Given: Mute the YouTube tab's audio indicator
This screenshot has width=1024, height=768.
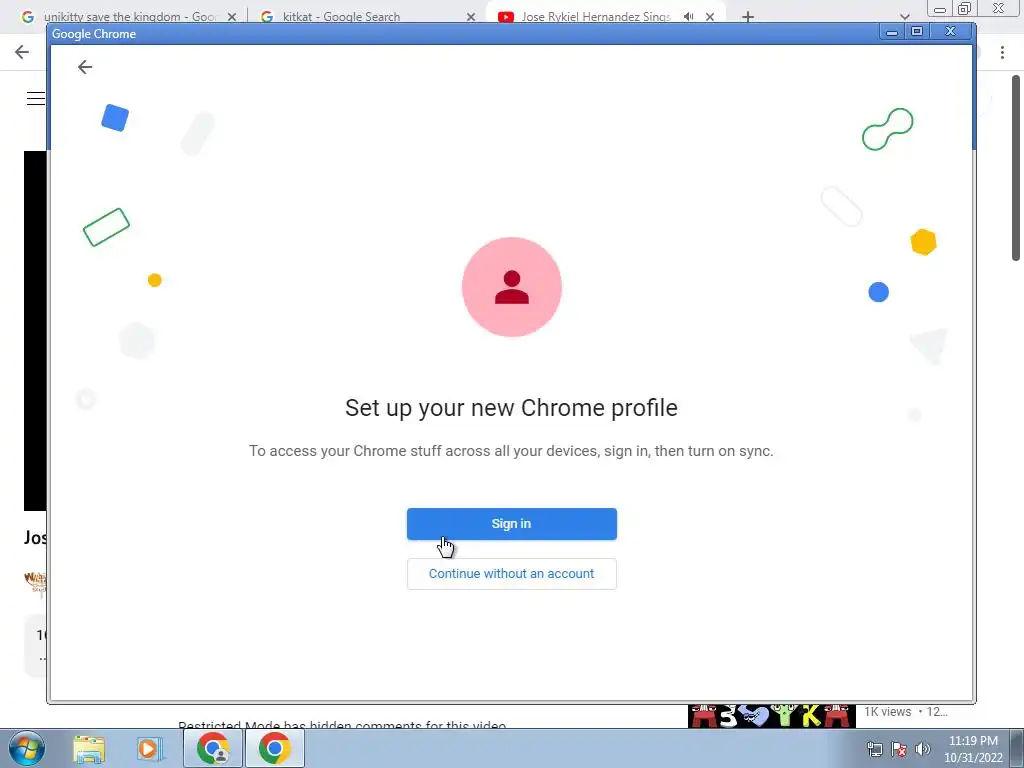Looking at the screenshot, I should pyautogui.click(x=688, y=16).
